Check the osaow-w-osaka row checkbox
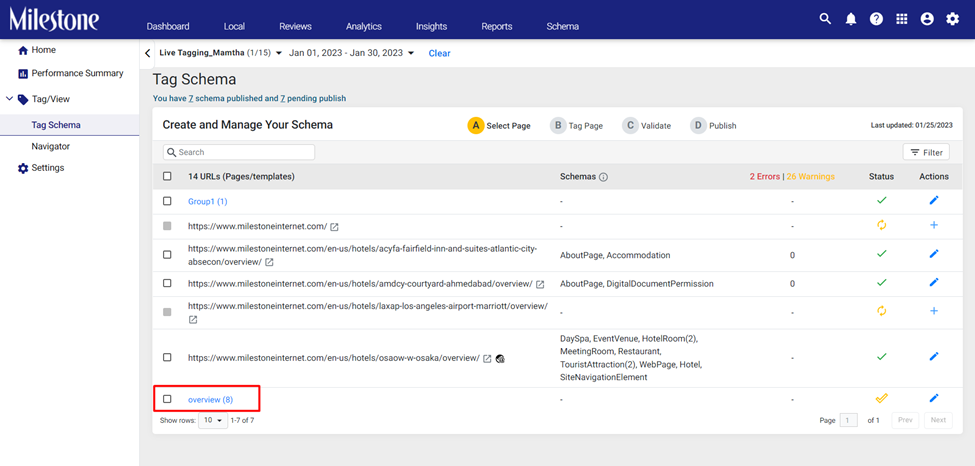The width and height of the screenshot is (975, 466). tap(167, 357)
